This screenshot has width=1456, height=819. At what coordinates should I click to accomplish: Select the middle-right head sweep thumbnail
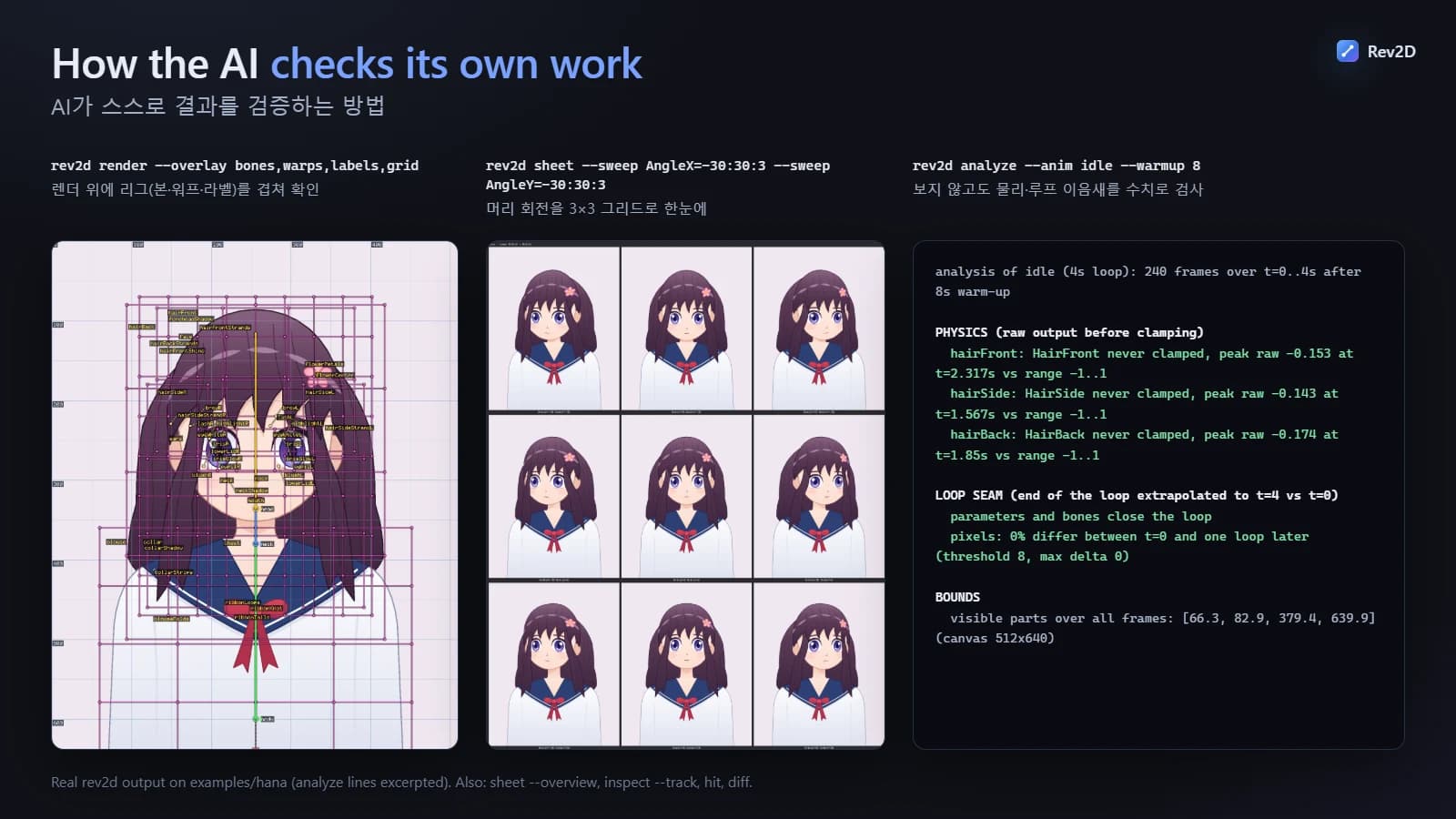tap(819, 497)
